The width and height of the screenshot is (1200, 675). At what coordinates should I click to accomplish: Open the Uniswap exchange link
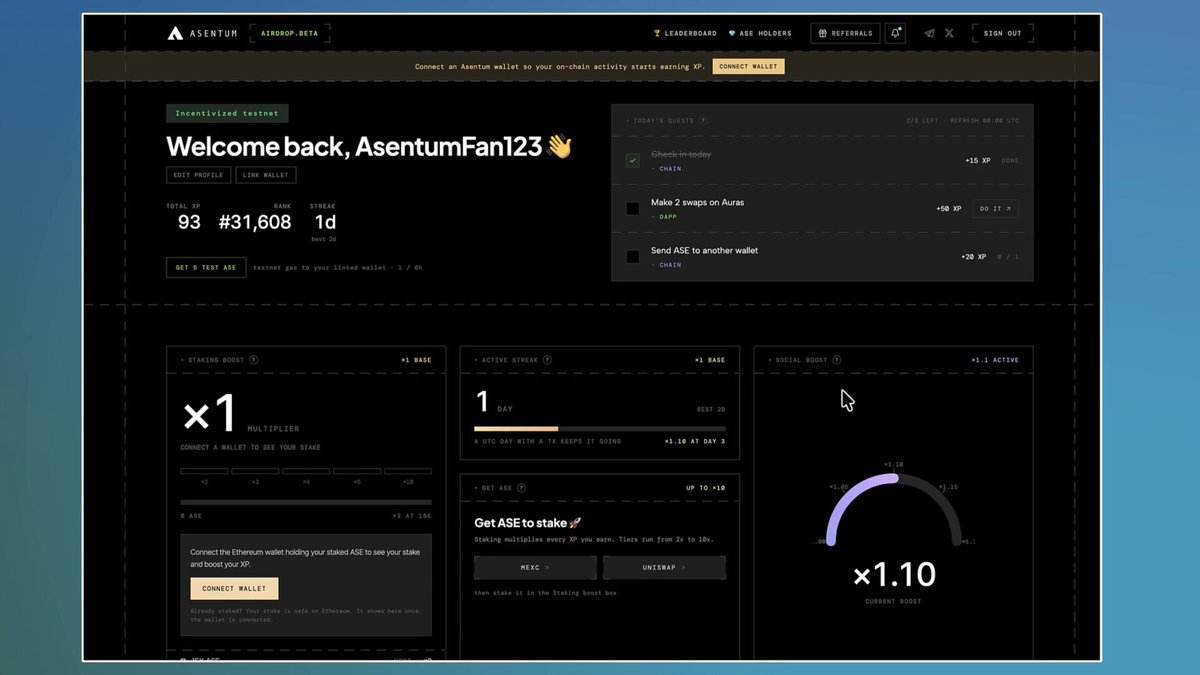point(665,567)
